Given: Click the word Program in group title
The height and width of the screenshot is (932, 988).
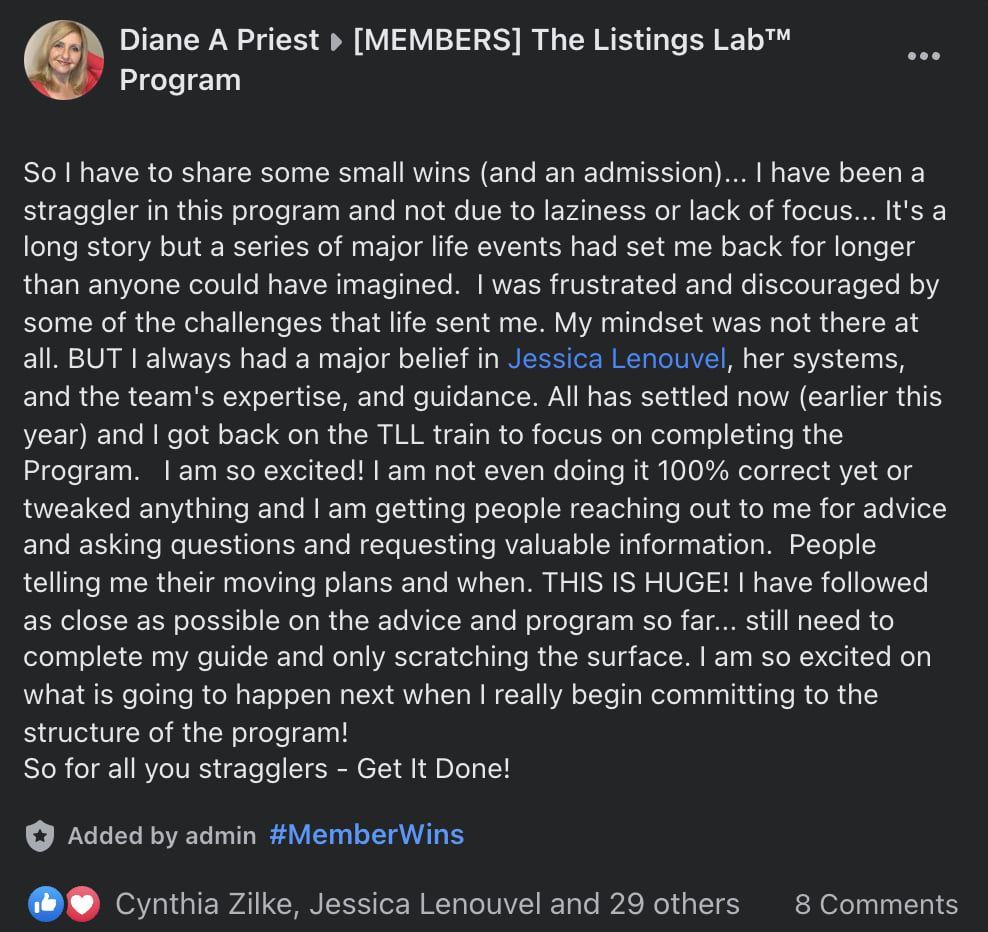Looking at the screenshot, I should click(x=180, y=81).
